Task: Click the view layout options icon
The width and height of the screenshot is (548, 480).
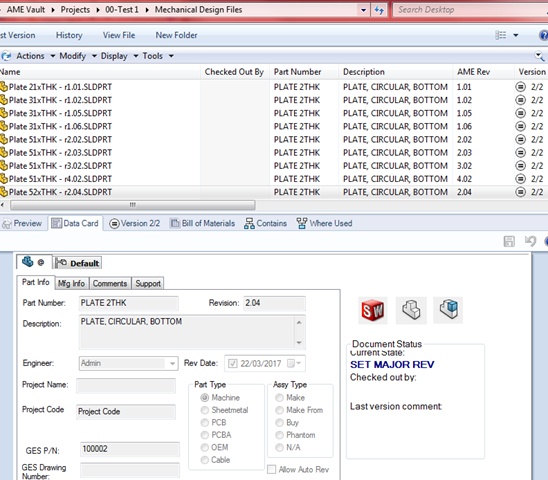Action: click(x=500, y=35)
